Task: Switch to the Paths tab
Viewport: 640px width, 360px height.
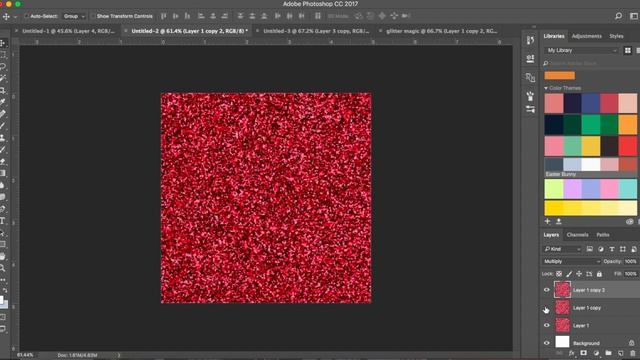Action: coord(603,235)
